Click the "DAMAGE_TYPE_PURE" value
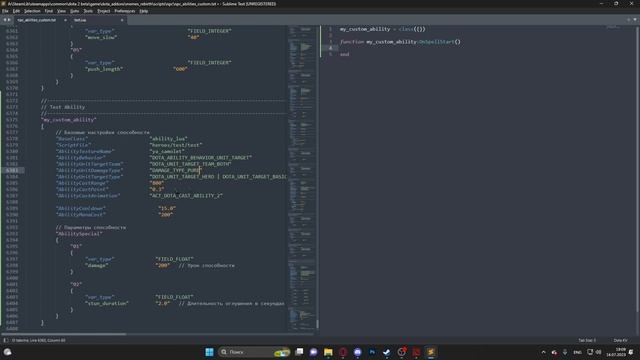This screenshot has width=640, height=360. click(176, 170)
